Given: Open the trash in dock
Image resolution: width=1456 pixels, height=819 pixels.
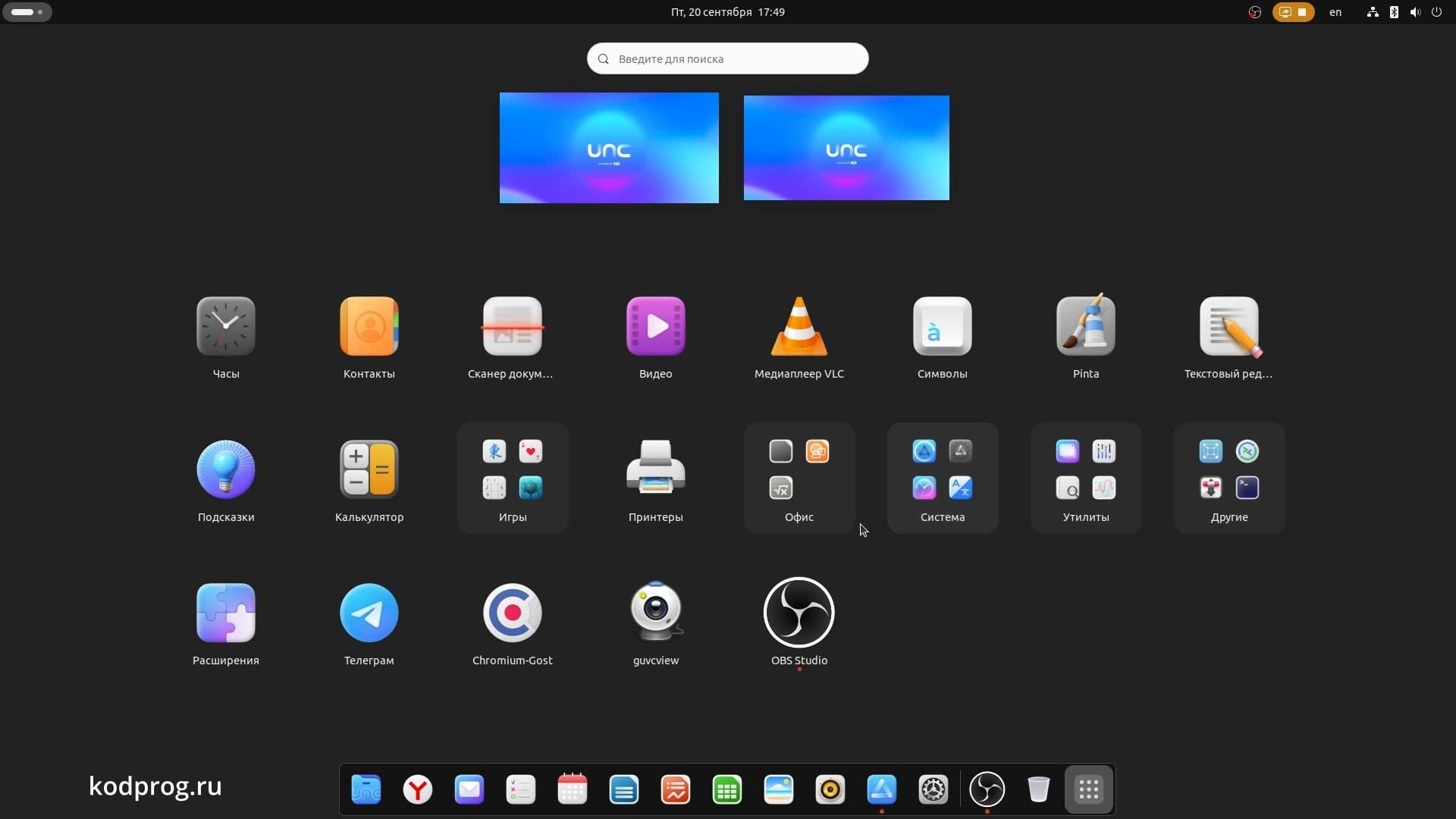Looking at the screenshot, I should (1039, 789).
